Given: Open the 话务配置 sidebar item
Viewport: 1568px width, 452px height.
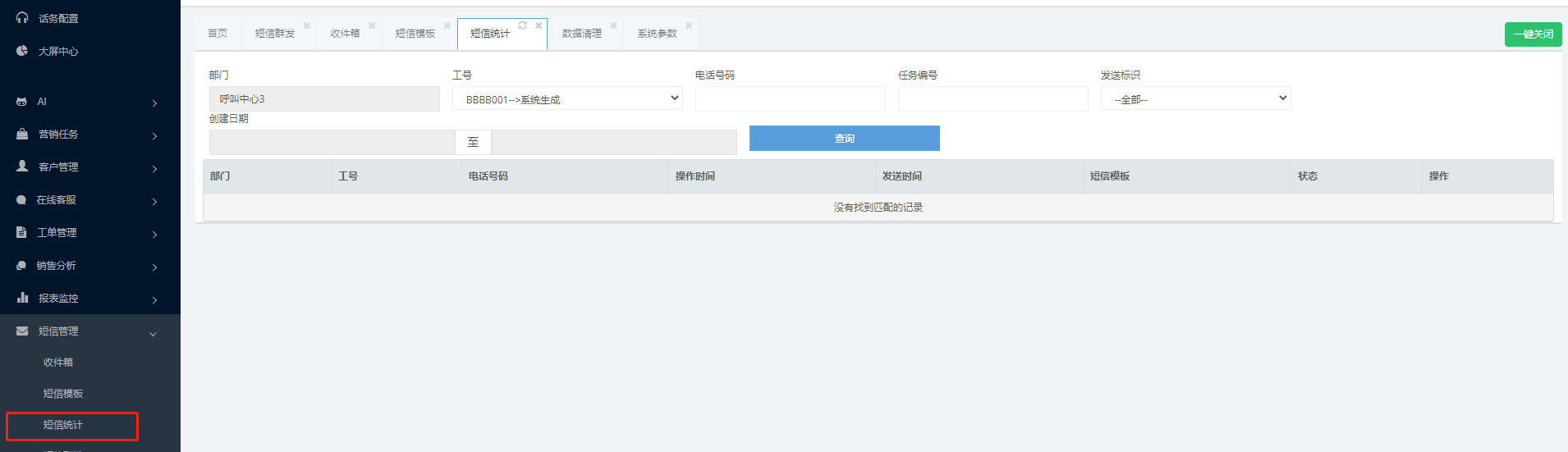Looking at the screenshot, I should click(58, 18).
